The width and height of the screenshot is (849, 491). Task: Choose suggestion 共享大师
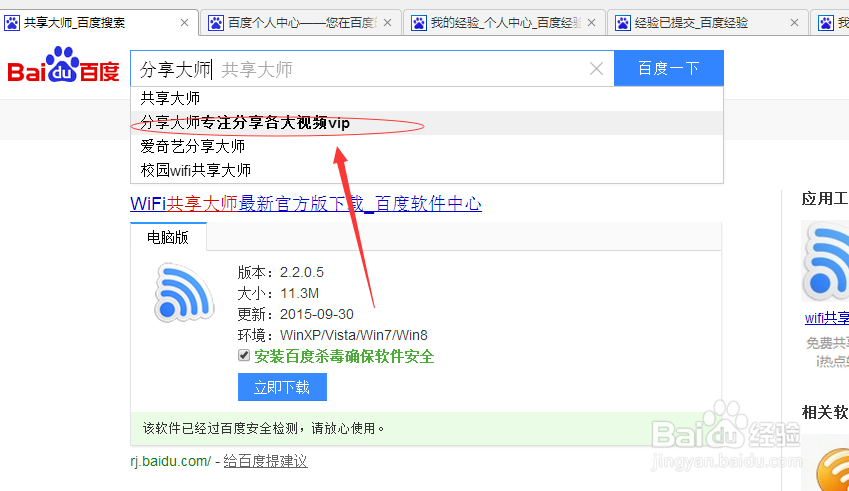point(427,99)
